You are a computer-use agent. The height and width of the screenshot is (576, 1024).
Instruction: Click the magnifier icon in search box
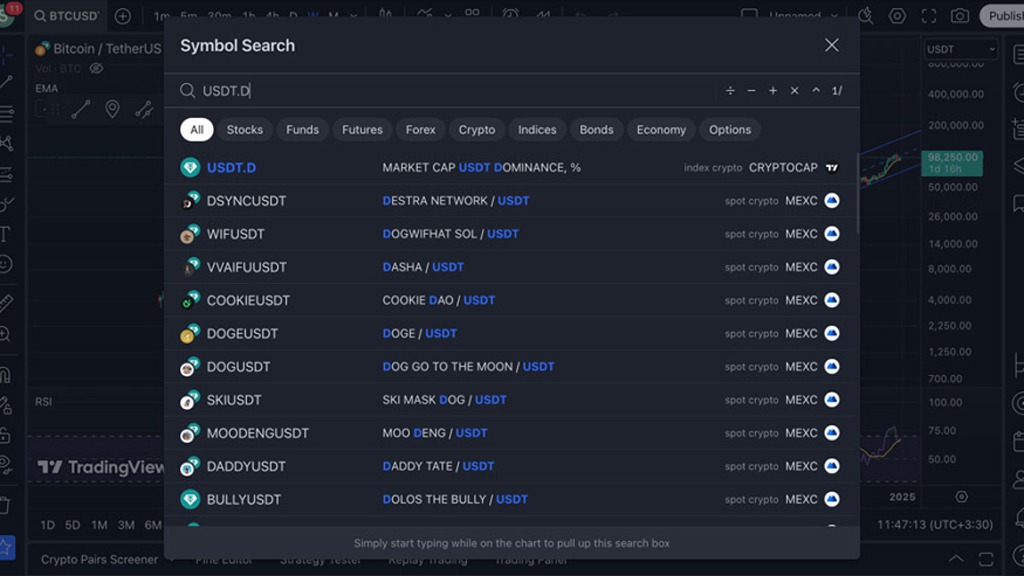[187, 91]
